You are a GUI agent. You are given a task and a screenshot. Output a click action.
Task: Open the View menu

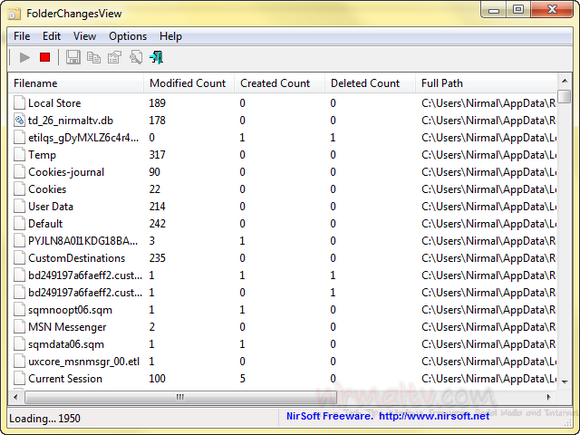85,36
